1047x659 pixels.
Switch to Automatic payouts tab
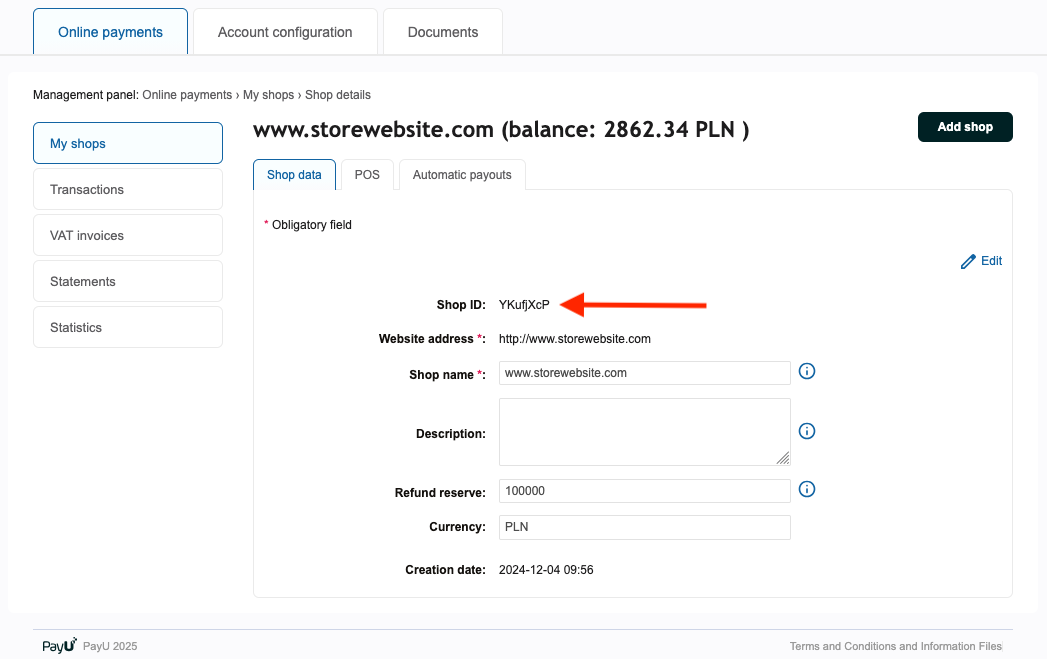[462, 175]
